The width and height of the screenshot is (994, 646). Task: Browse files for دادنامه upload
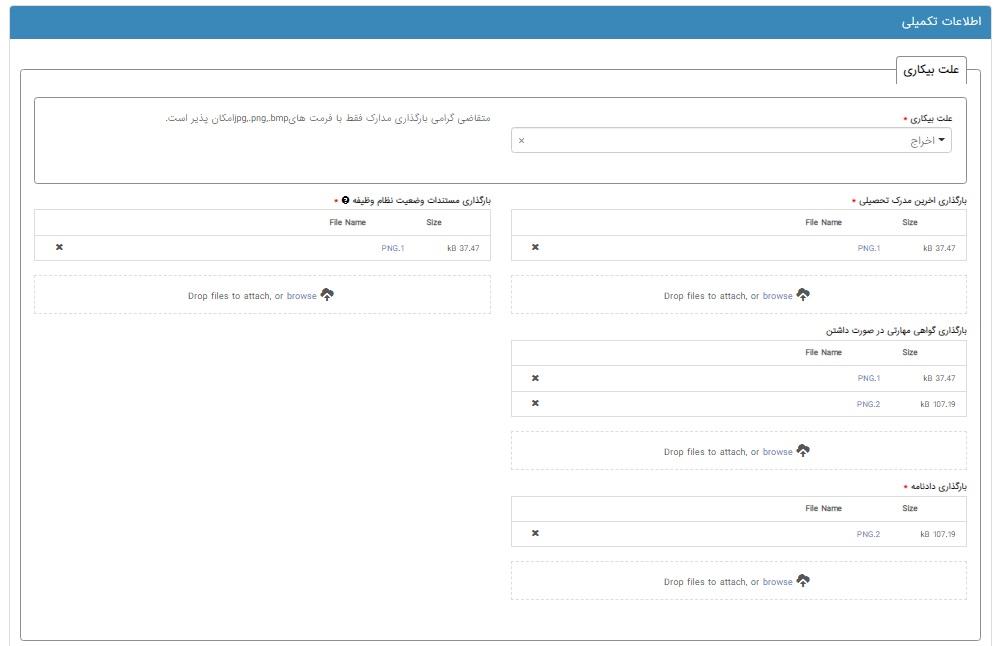[x=777, y=582]
